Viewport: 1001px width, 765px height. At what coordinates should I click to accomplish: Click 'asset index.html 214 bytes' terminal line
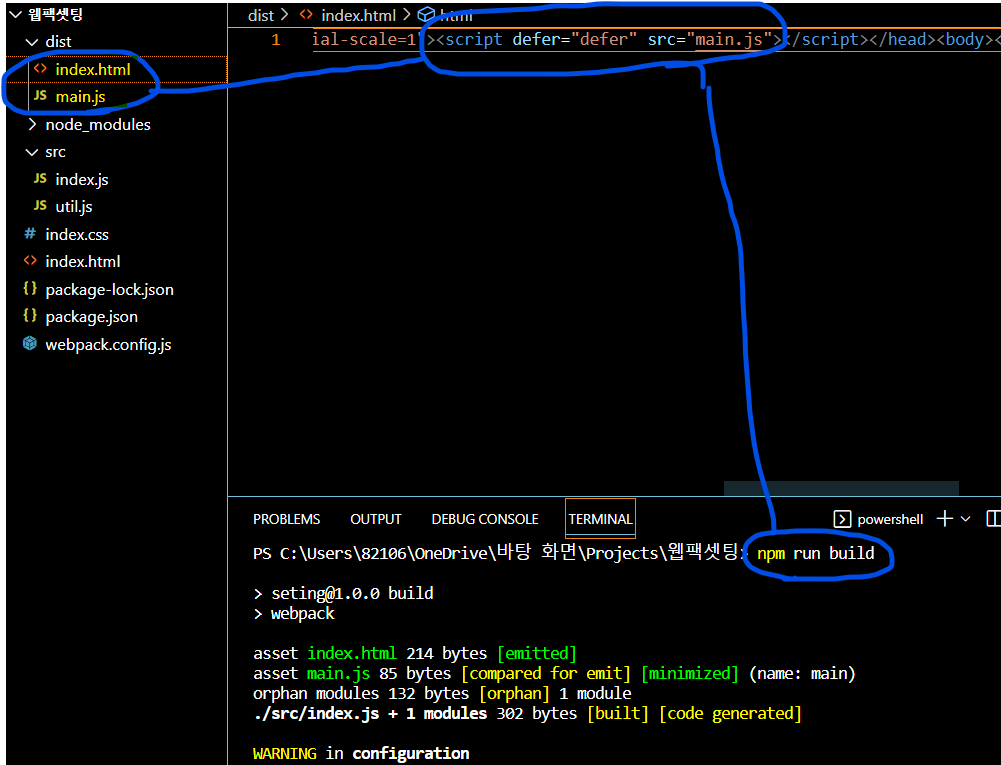[415, 653]
